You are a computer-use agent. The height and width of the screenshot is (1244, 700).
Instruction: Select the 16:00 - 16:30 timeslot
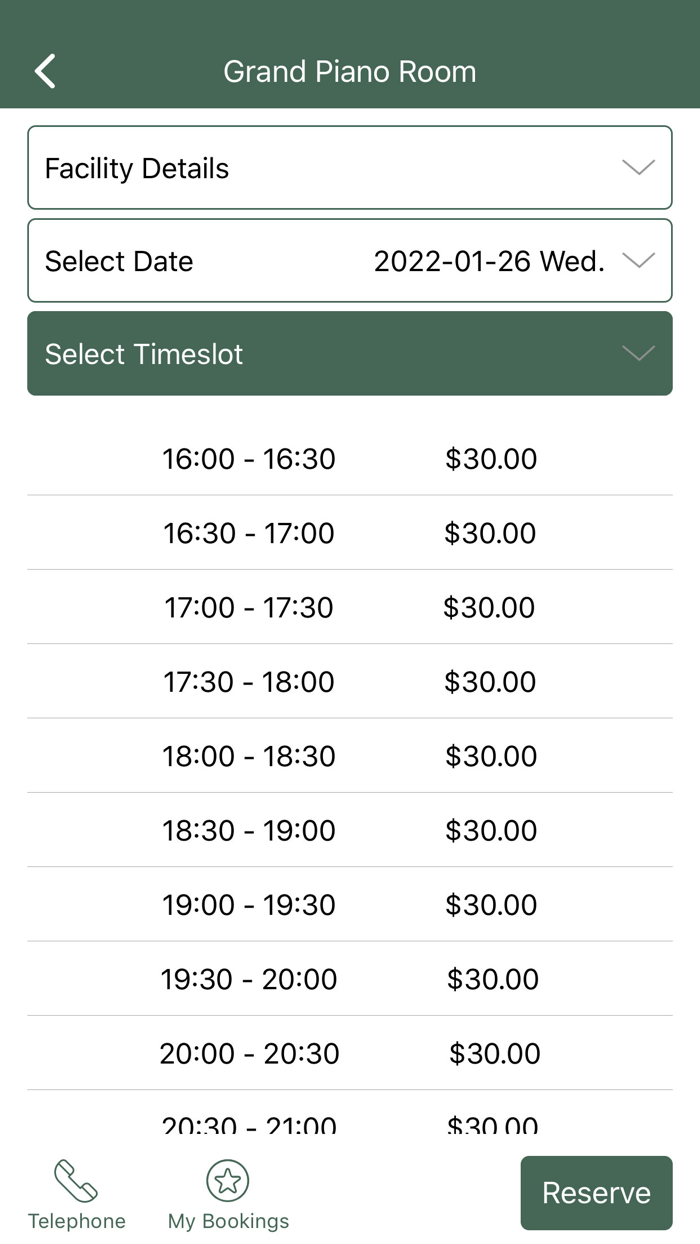point(349,459)
